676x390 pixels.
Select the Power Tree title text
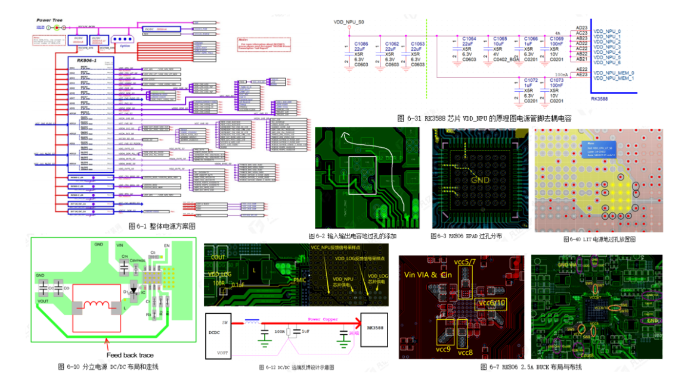click(x=49, y=20)
